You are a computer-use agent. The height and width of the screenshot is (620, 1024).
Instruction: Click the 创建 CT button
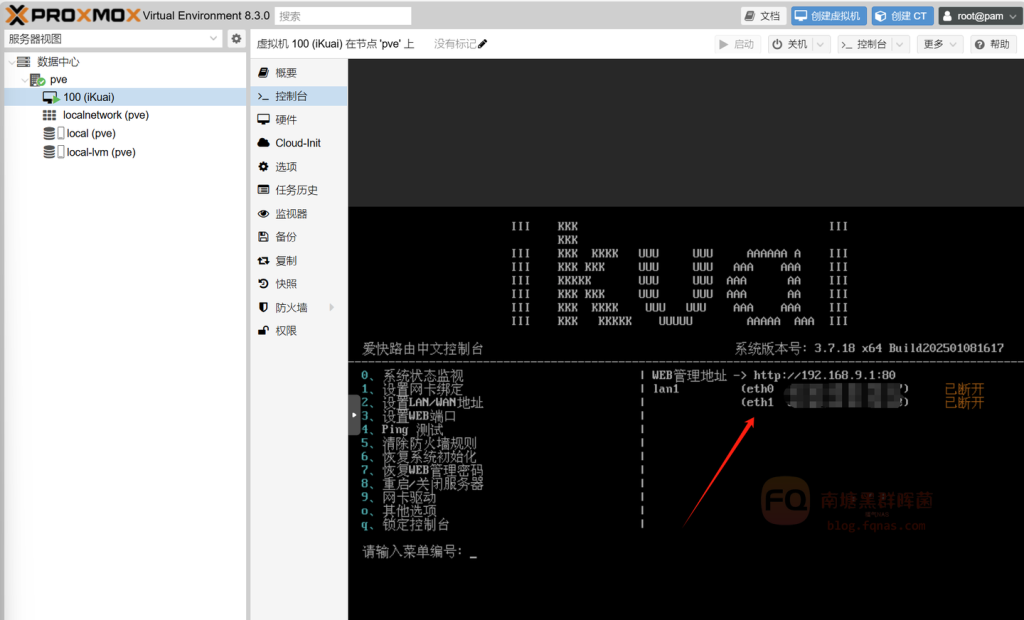[x=902, y=16]
